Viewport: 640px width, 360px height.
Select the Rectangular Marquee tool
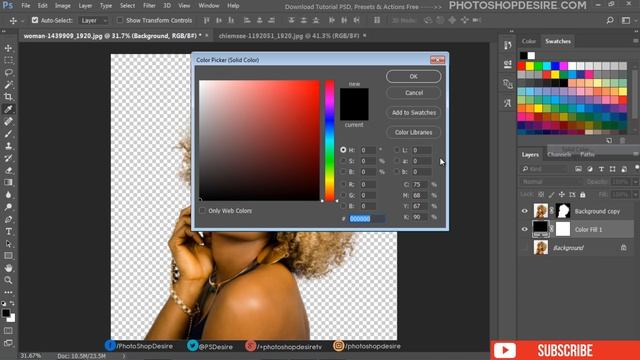click(8, 60)
